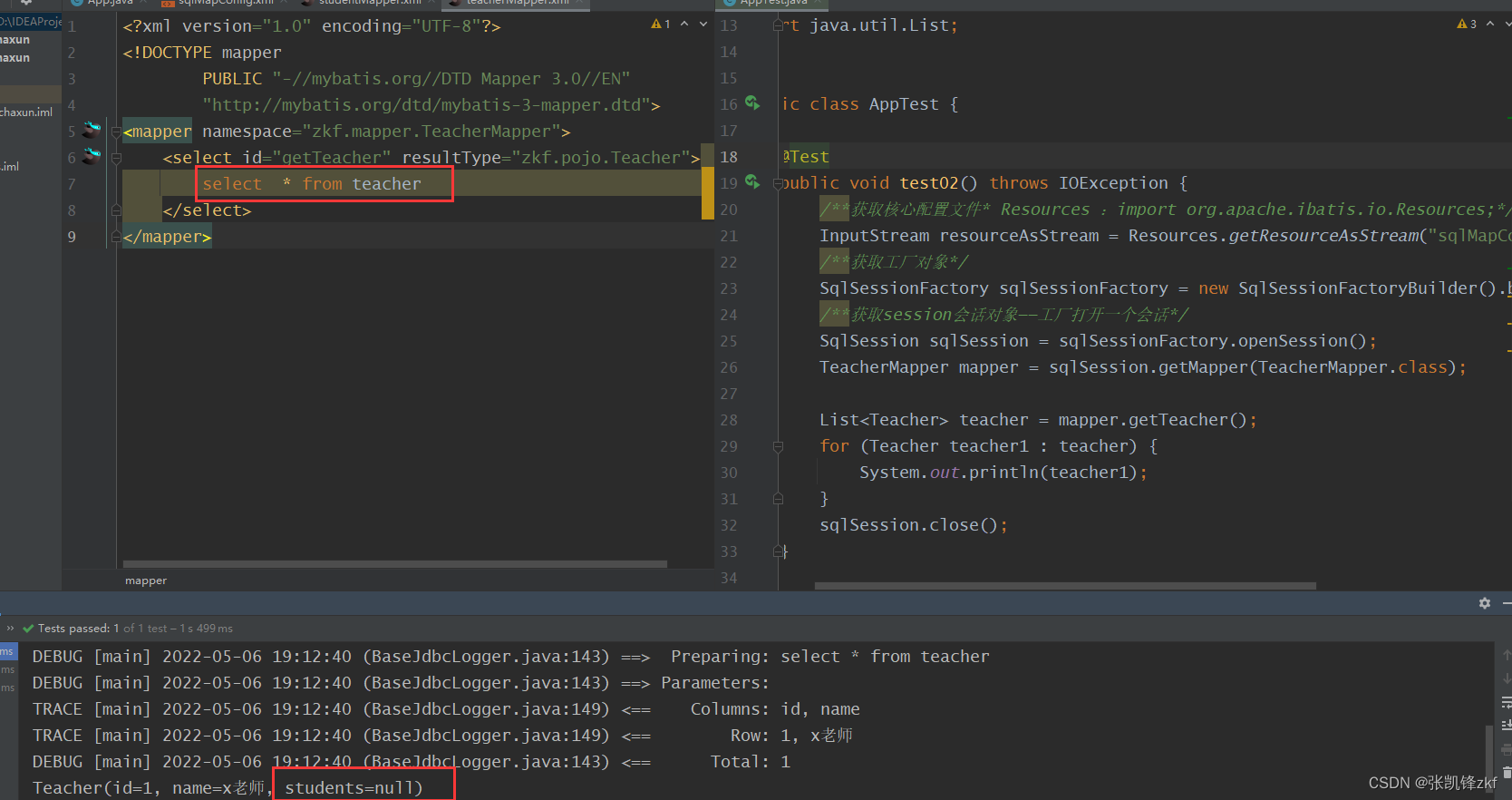1512x800 pixels.
Task: Click run gutter icon at test02 line 19
Action: (752, 182)
